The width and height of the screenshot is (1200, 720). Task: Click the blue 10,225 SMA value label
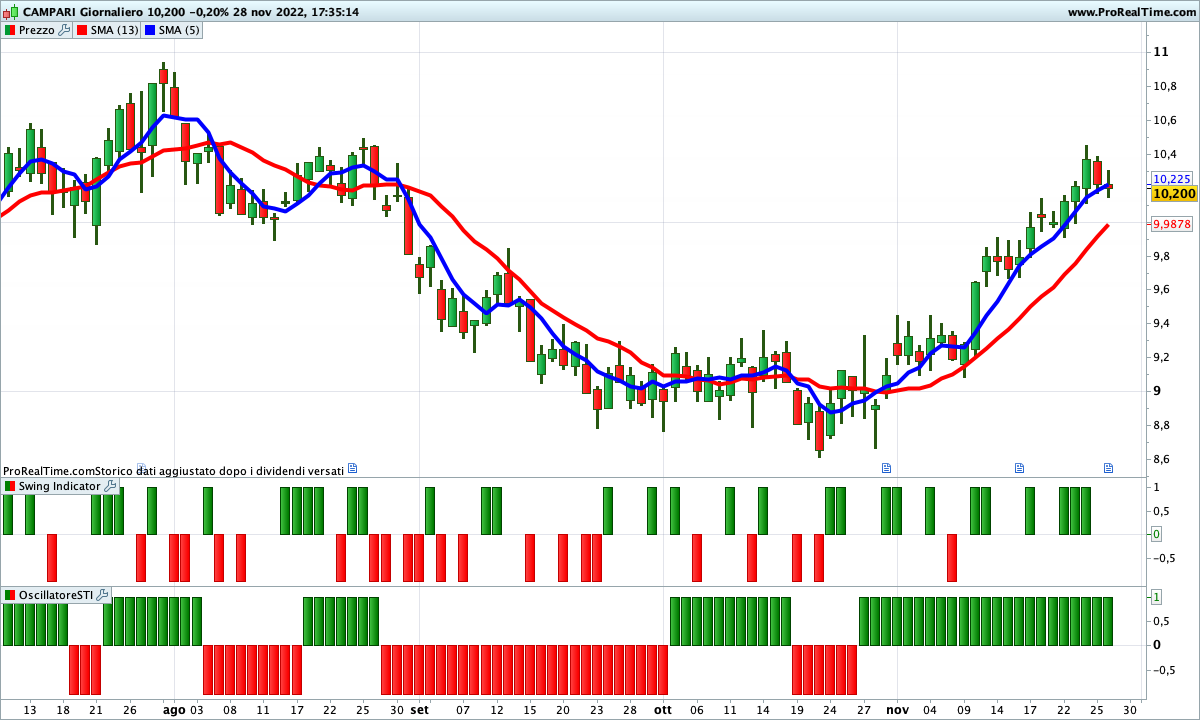(x=1171, y=178)
